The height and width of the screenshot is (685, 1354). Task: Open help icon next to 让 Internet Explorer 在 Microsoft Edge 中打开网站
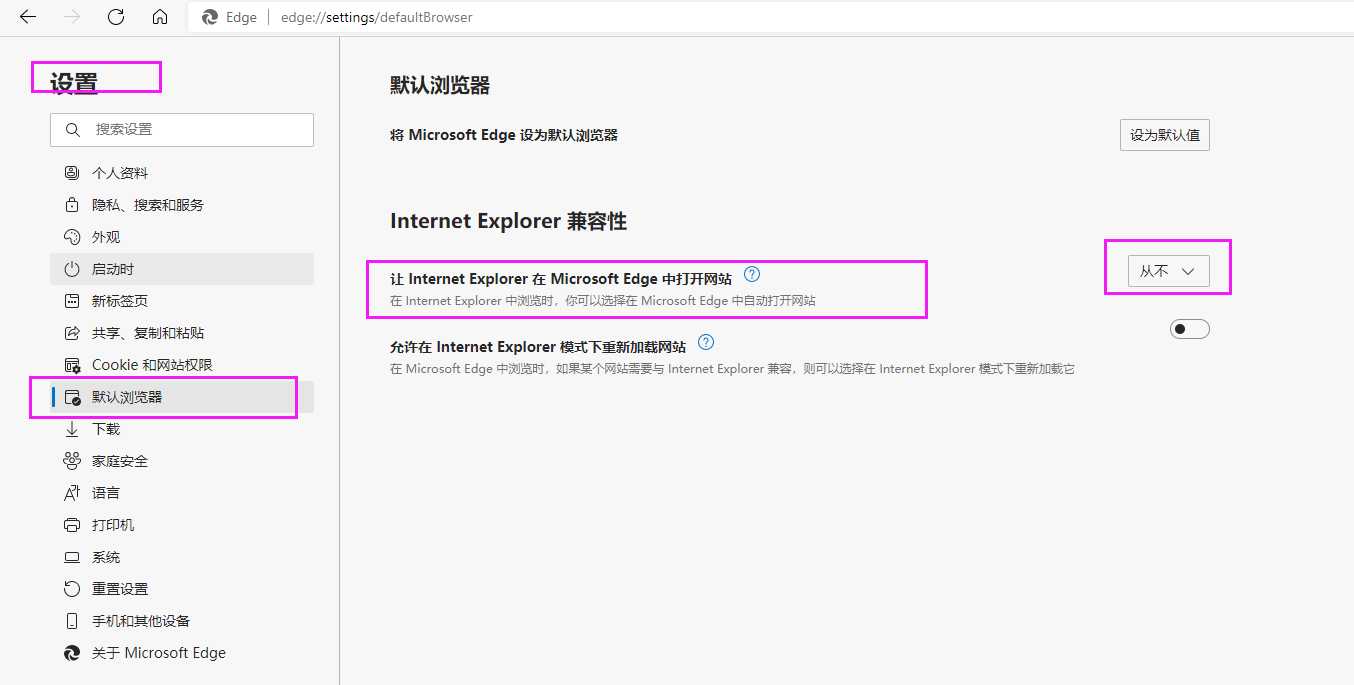tap(752, 274)
